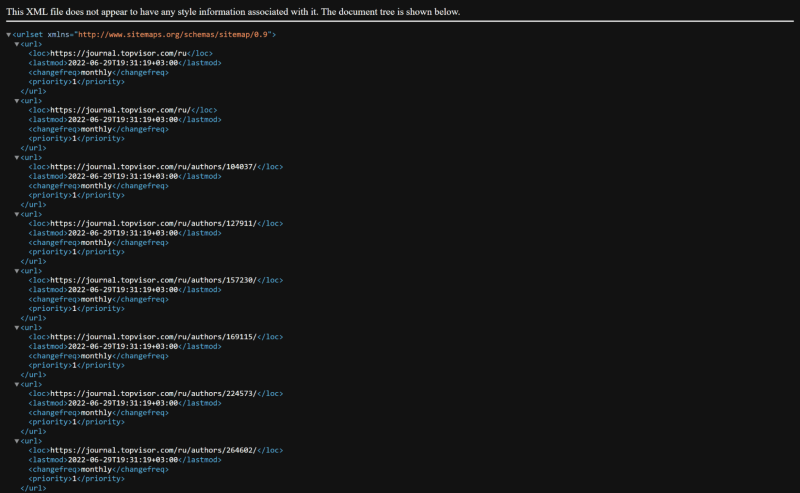Collapse the url entry for authors/264602

(17, 441)
